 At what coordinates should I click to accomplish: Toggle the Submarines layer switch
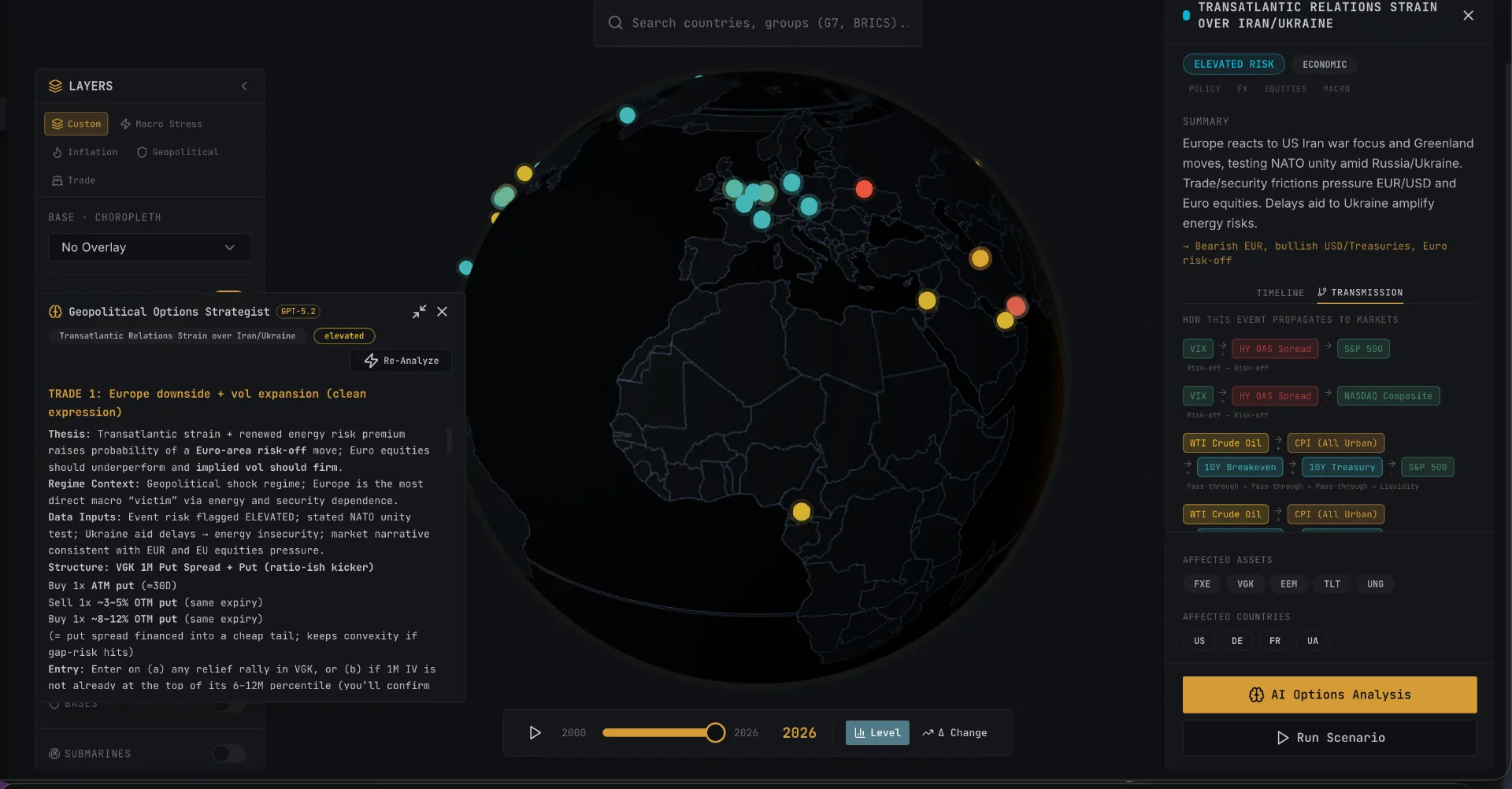pos(228,754)
